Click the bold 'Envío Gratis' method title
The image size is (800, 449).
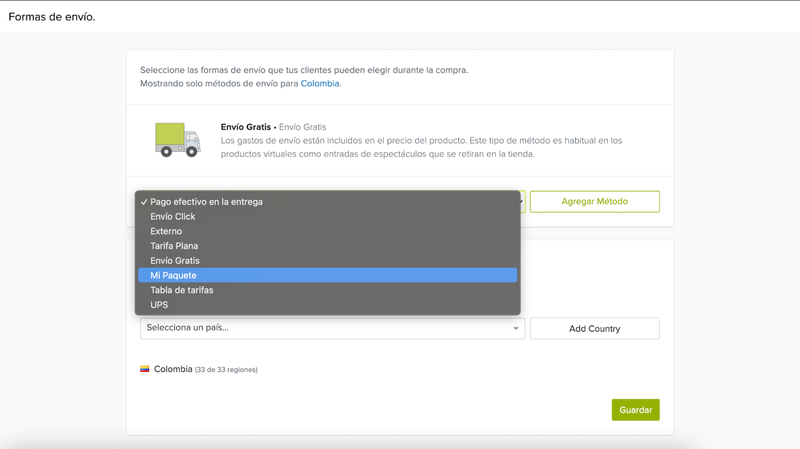coord(246,127)
